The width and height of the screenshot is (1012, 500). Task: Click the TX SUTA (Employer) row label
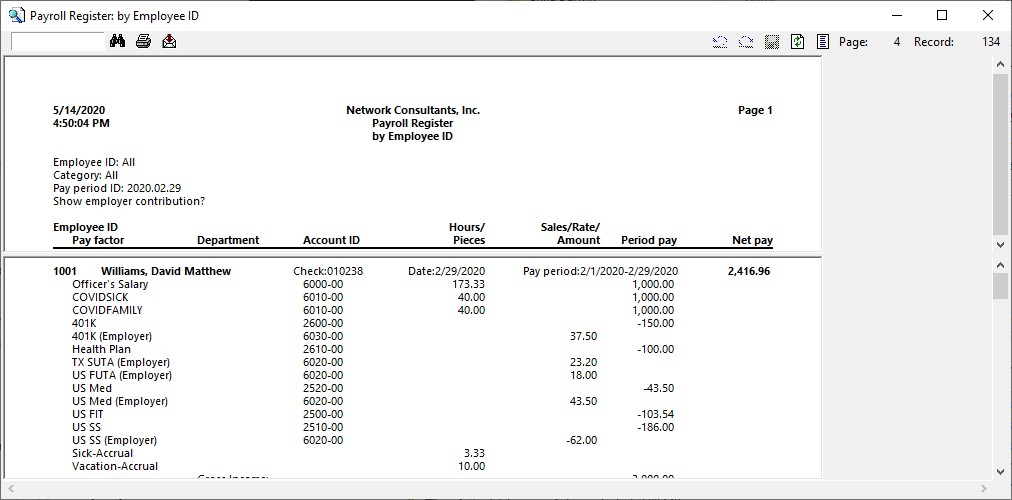point(121,362)
